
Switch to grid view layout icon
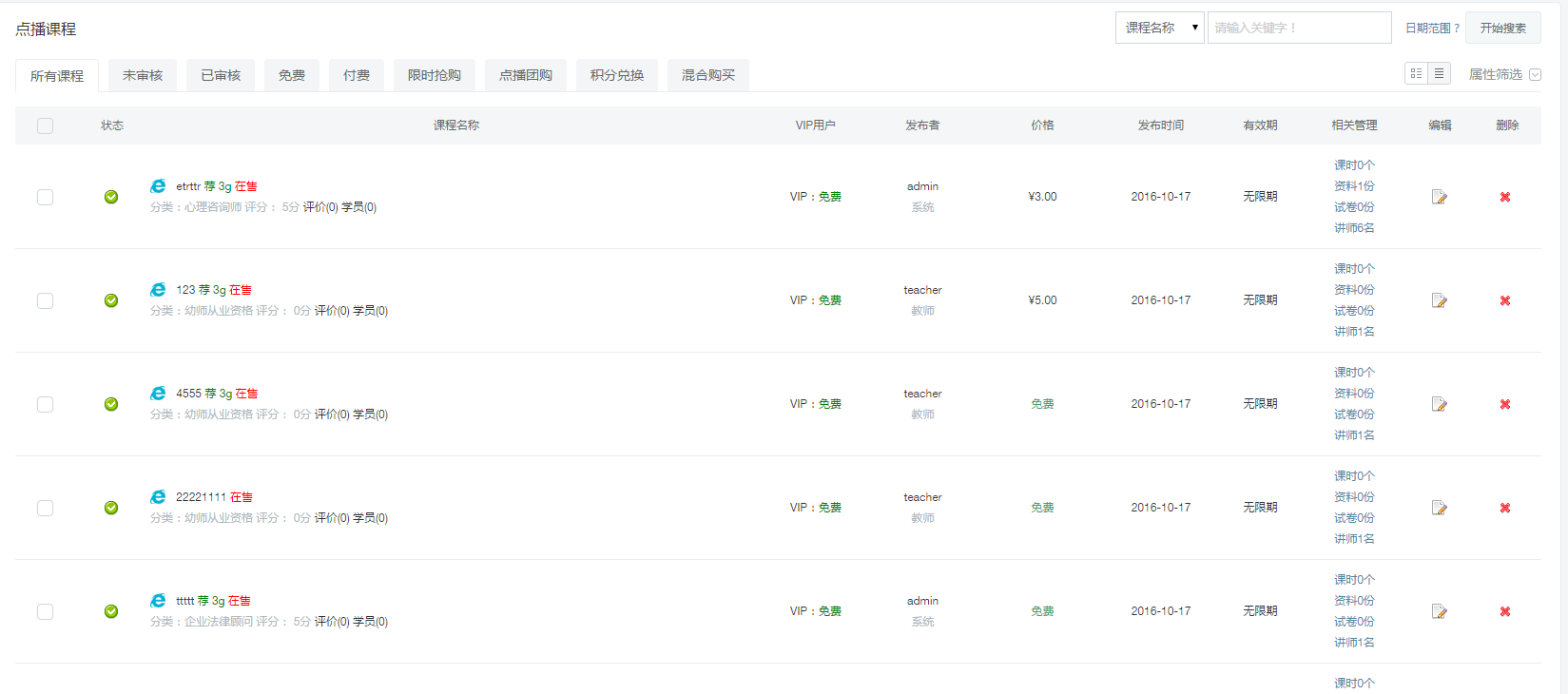(1416, 74)
